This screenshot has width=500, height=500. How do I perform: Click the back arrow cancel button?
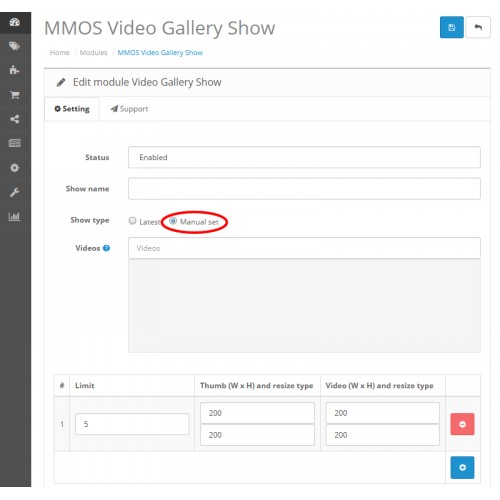(x=478, y=27)
